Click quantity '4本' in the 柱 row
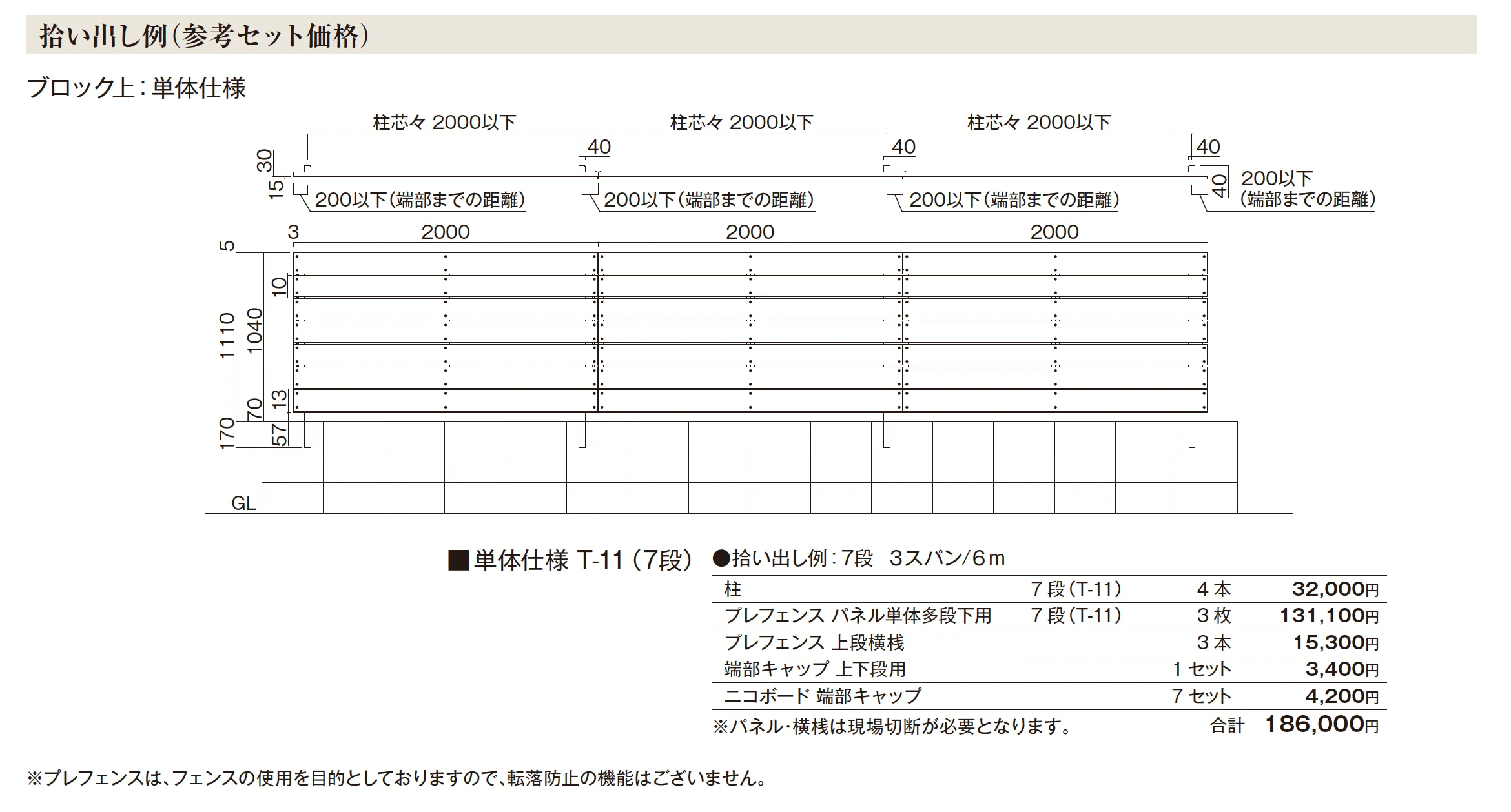 pyautogui.click(x=1214, y=589)
